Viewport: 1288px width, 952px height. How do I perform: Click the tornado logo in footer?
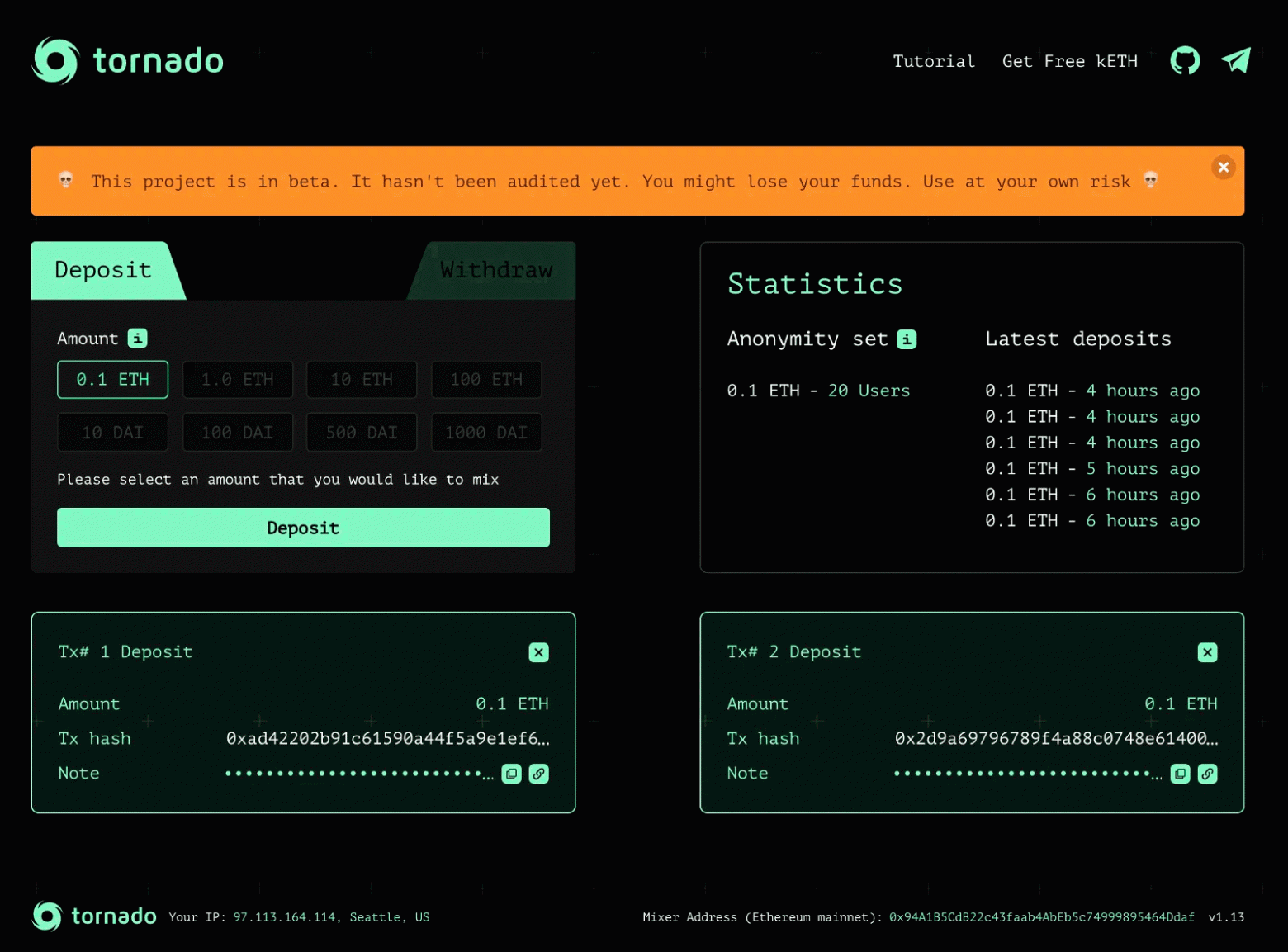[94, 916]
